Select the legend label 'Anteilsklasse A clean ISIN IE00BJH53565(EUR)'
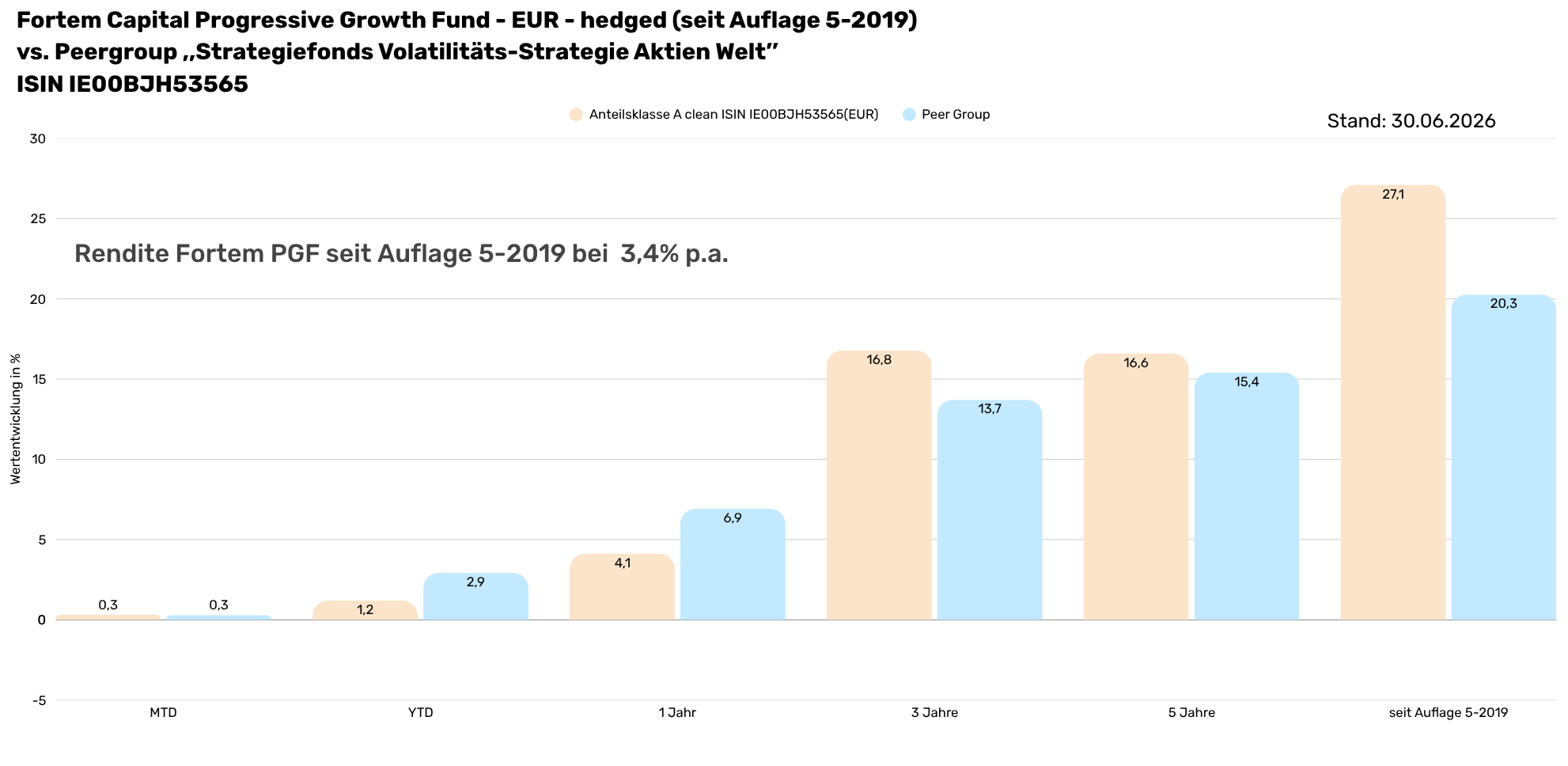The width and height of the screenshot is (1568, 766). [x=734, y=115]
